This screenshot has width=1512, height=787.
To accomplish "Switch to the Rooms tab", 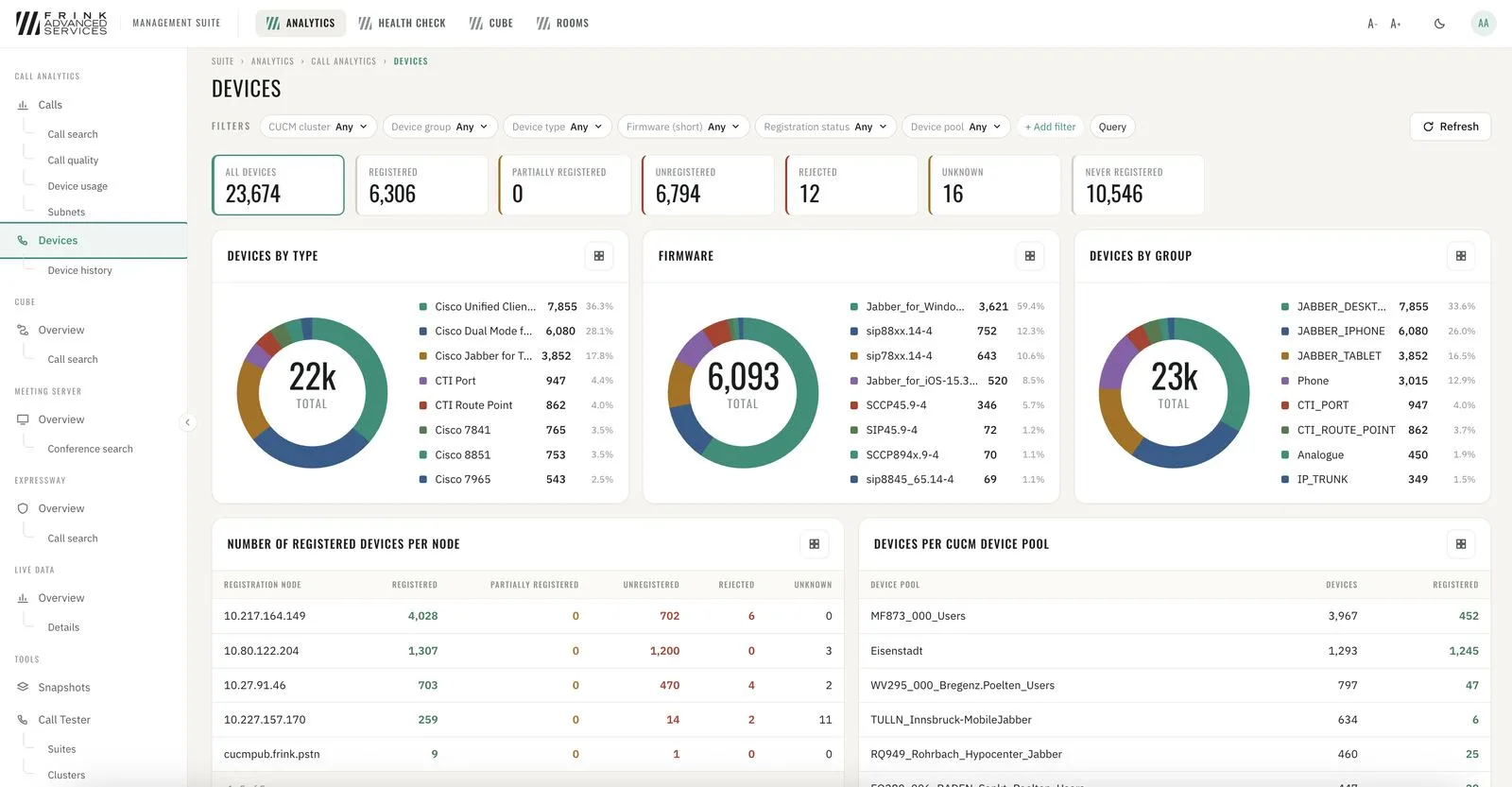I will [x=562, y=24].
